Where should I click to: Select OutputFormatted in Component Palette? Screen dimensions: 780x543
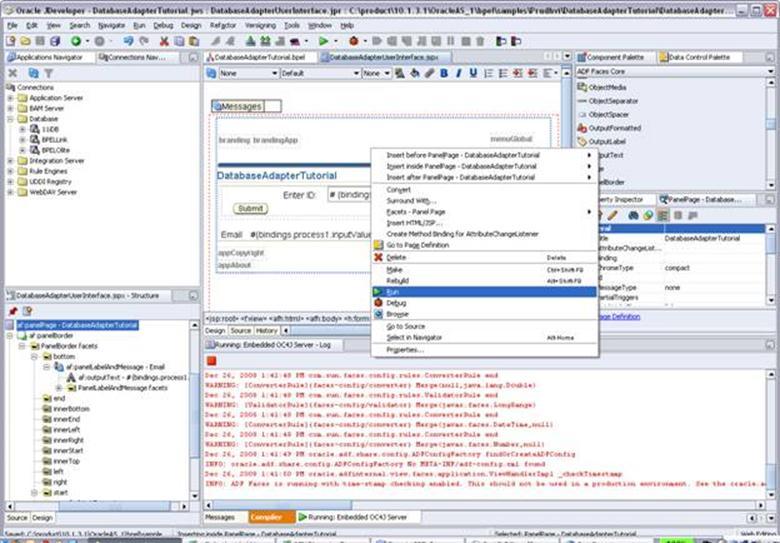pyautogui.click(x=614, y=128)
